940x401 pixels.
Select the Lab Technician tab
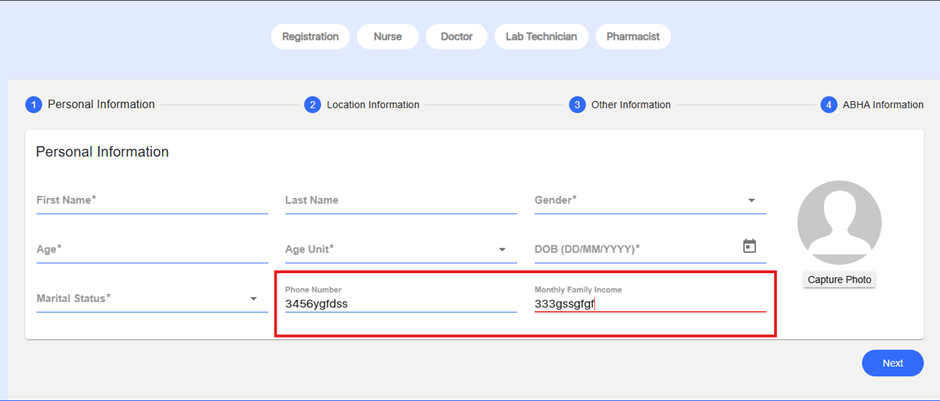coord(541,37)
